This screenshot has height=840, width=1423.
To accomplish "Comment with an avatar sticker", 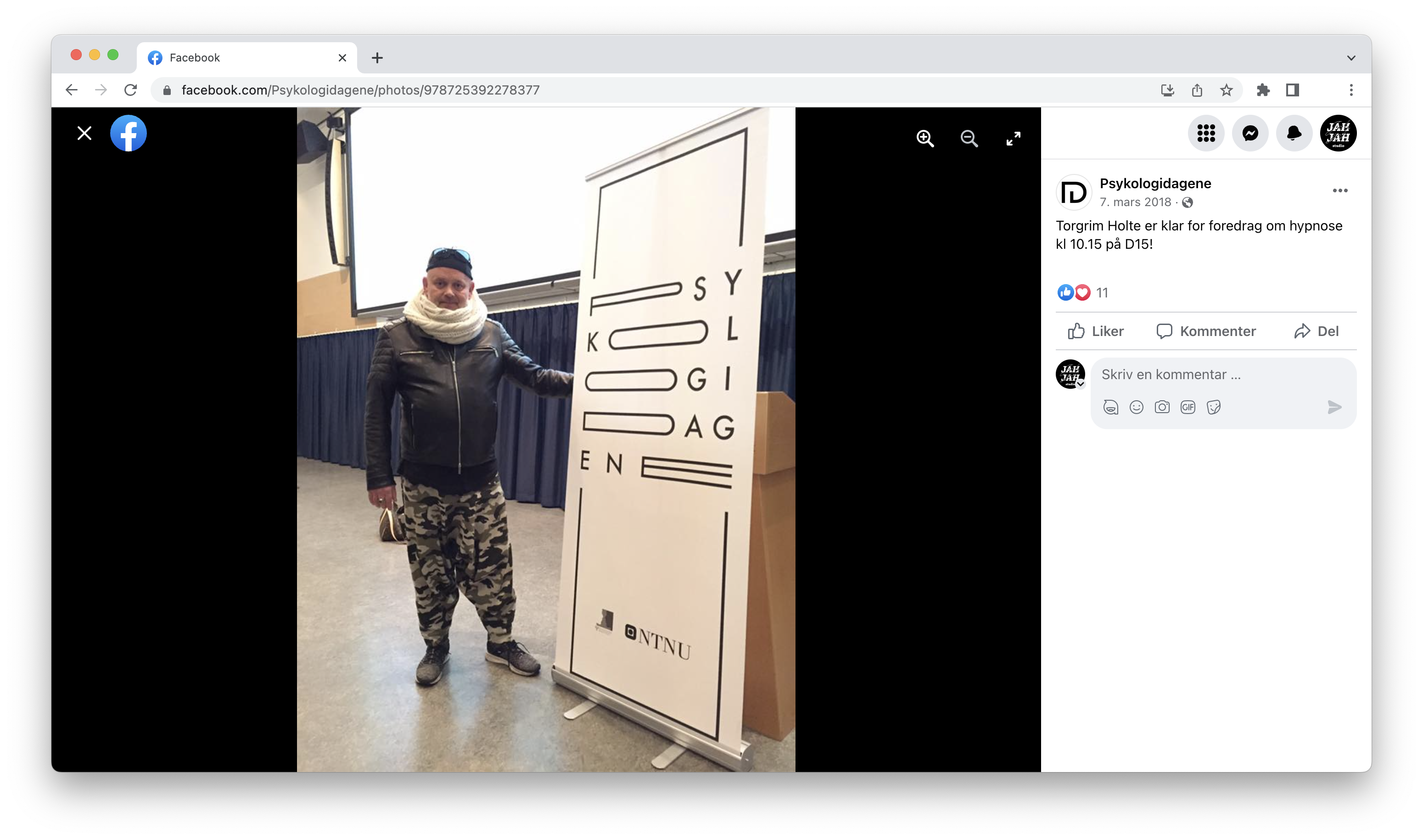I will coord(1110,407).
